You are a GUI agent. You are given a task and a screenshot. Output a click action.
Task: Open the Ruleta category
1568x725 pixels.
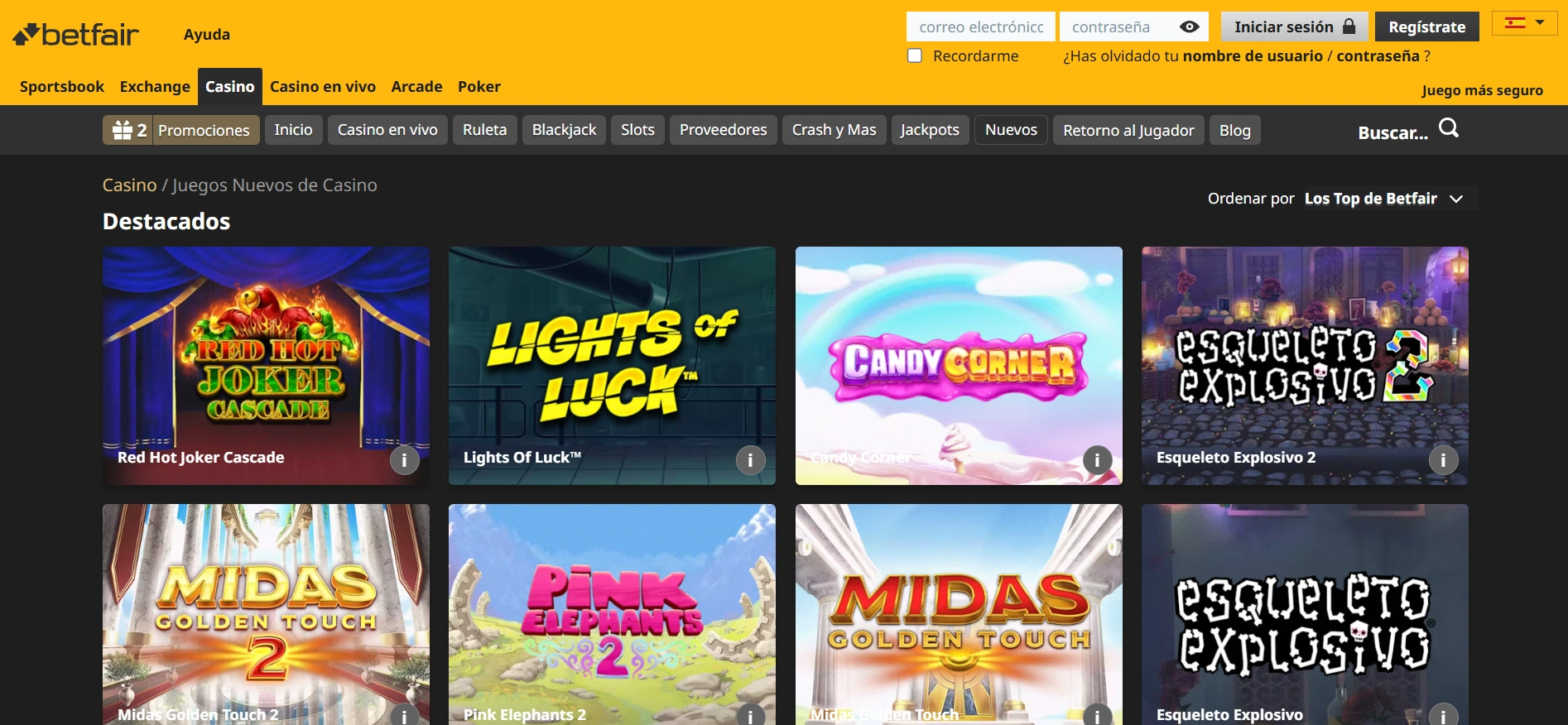(x=485, y=130)
